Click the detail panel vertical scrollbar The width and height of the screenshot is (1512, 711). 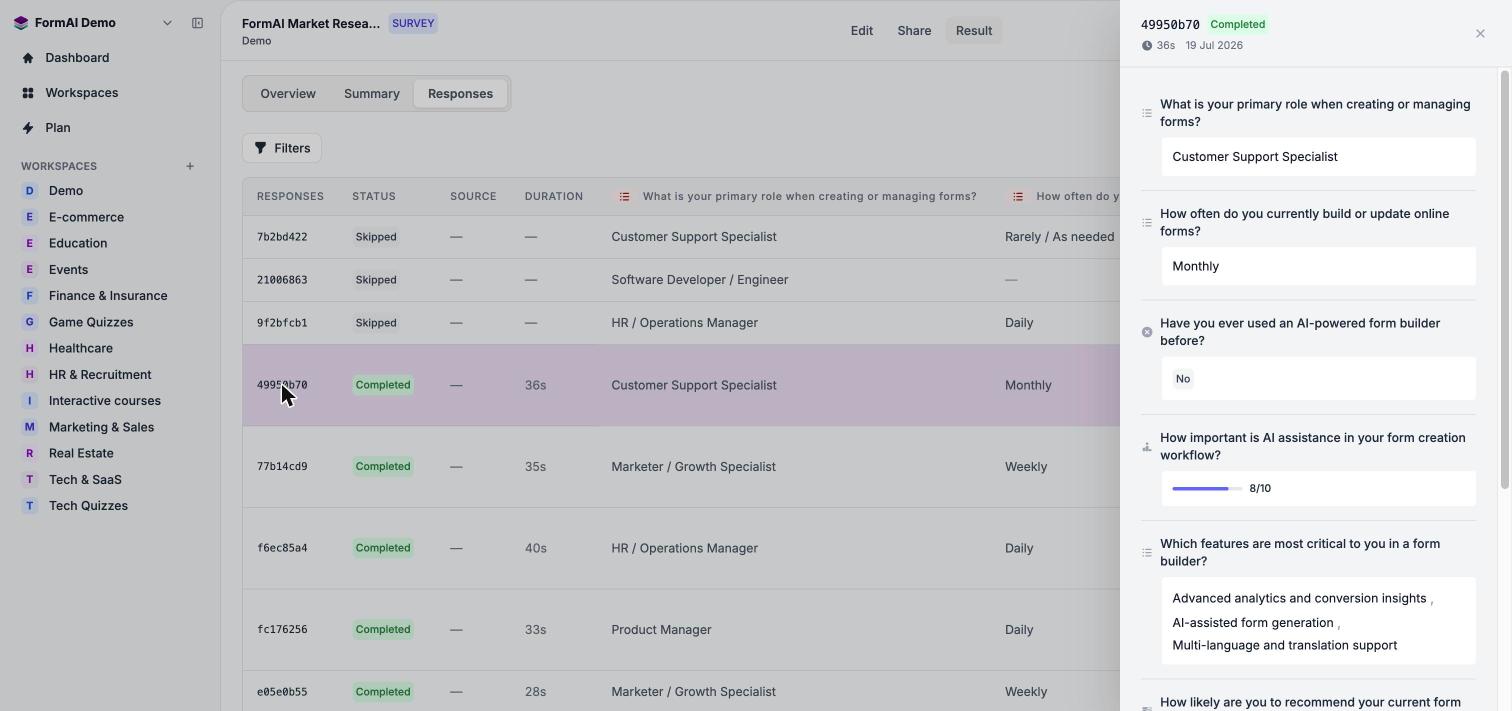(x=1503, y=280)
